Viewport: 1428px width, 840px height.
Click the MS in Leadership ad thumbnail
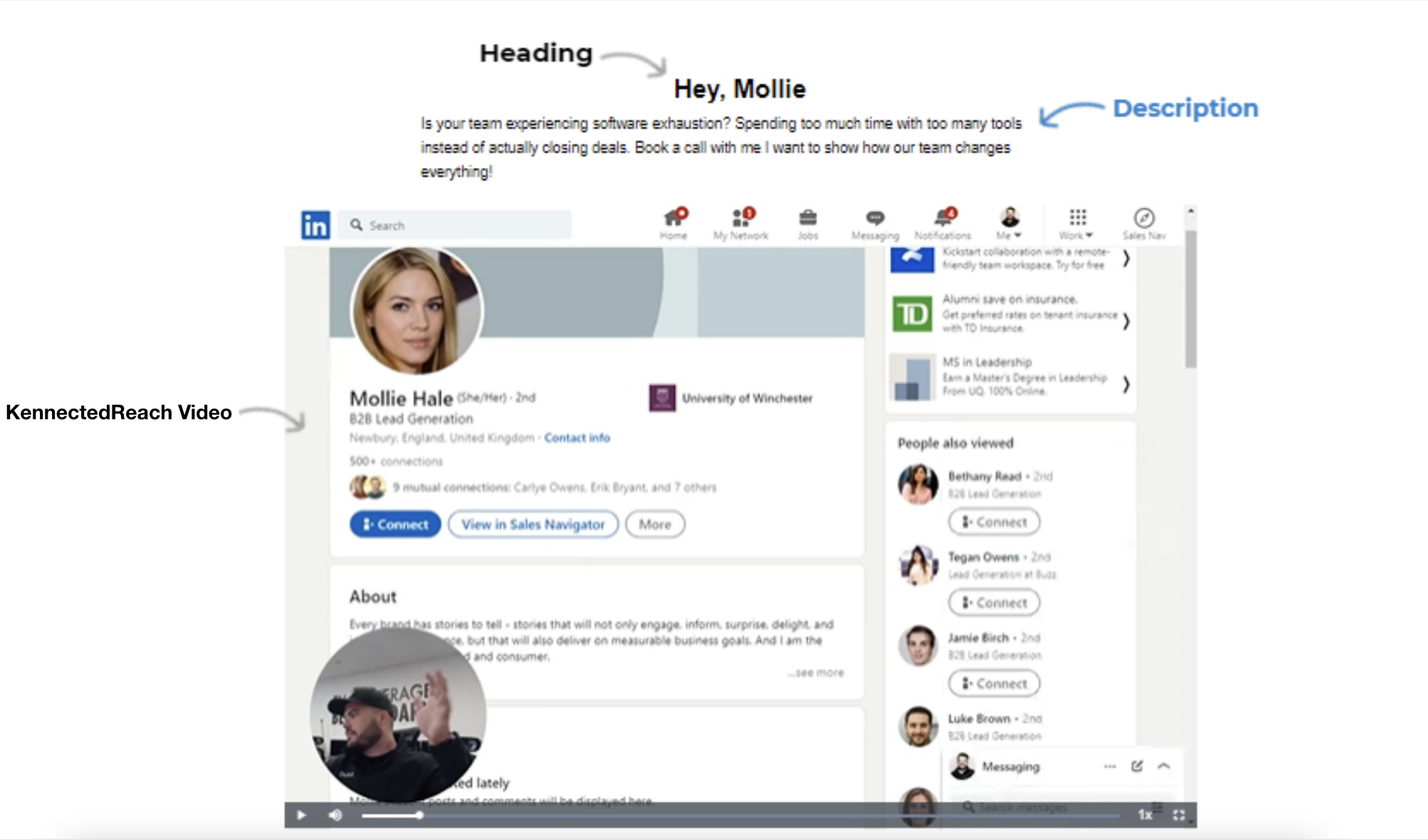click(912, 377)
